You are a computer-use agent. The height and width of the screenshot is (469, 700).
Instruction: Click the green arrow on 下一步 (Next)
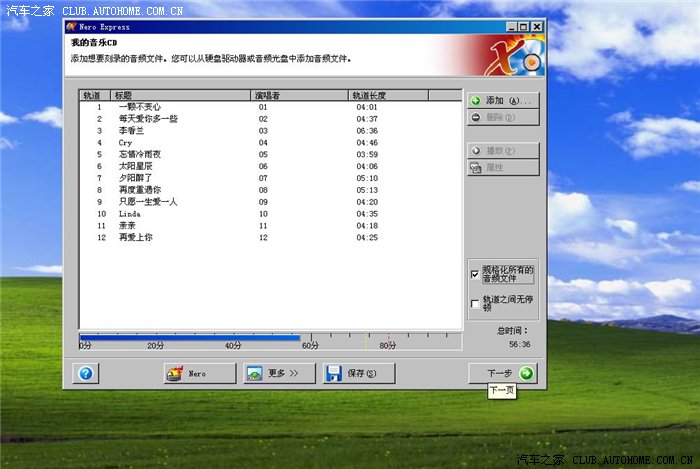click(526, 373)
